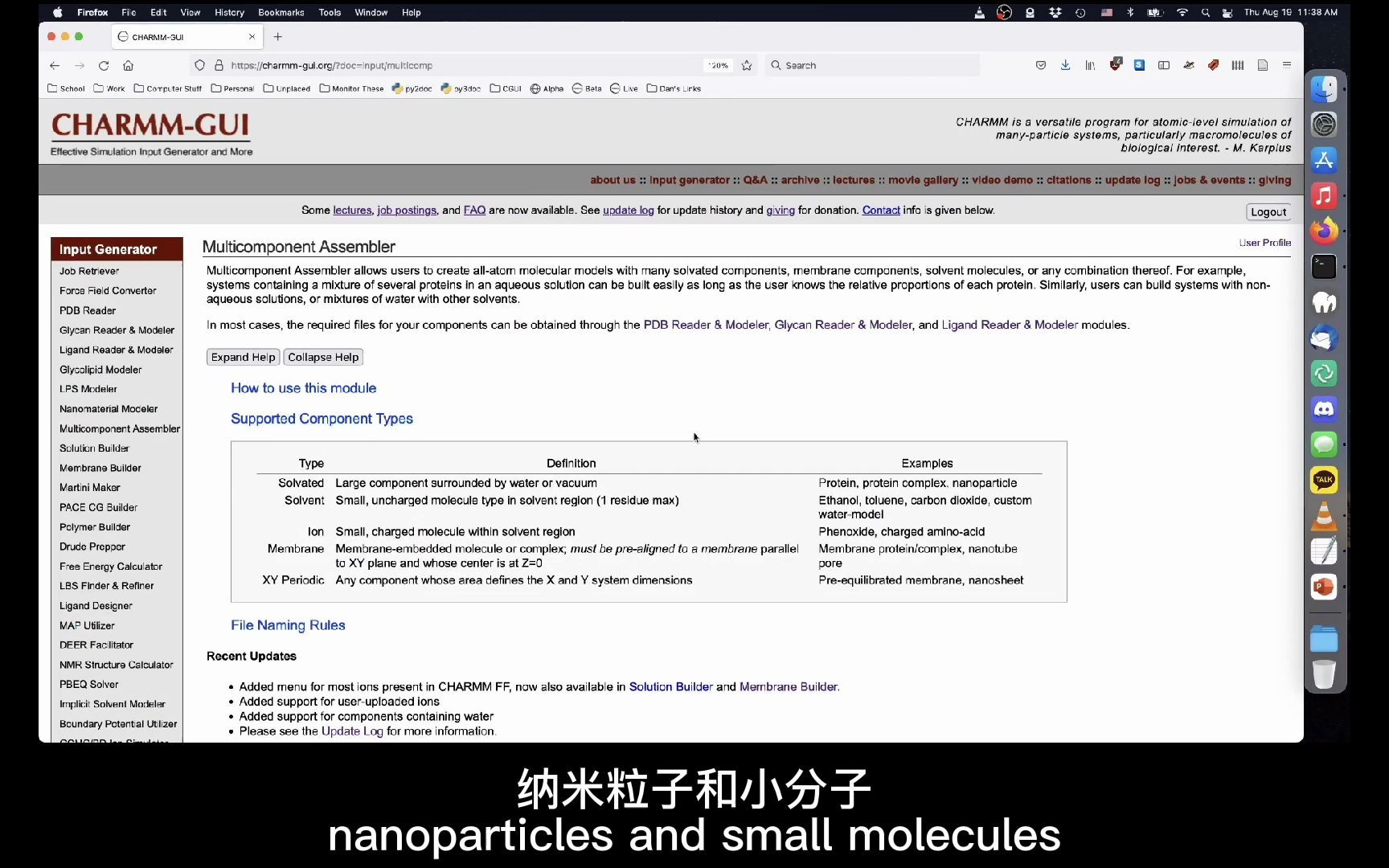Open the School bookmarks folder
The width and height of the screenshot is (1389, 868).
pos(66,88)
